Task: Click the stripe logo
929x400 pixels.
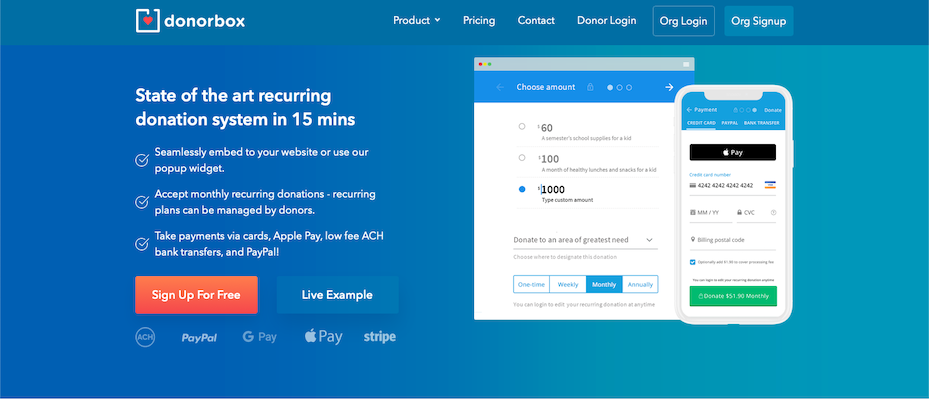Action: 380,337
